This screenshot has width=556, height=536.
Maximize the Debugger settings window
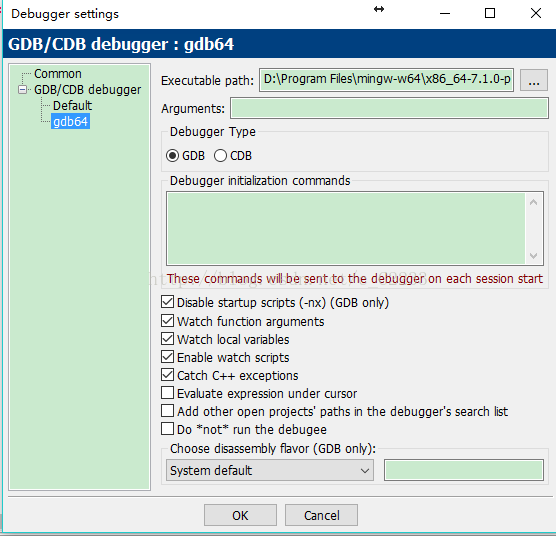(x=490, y=14)
